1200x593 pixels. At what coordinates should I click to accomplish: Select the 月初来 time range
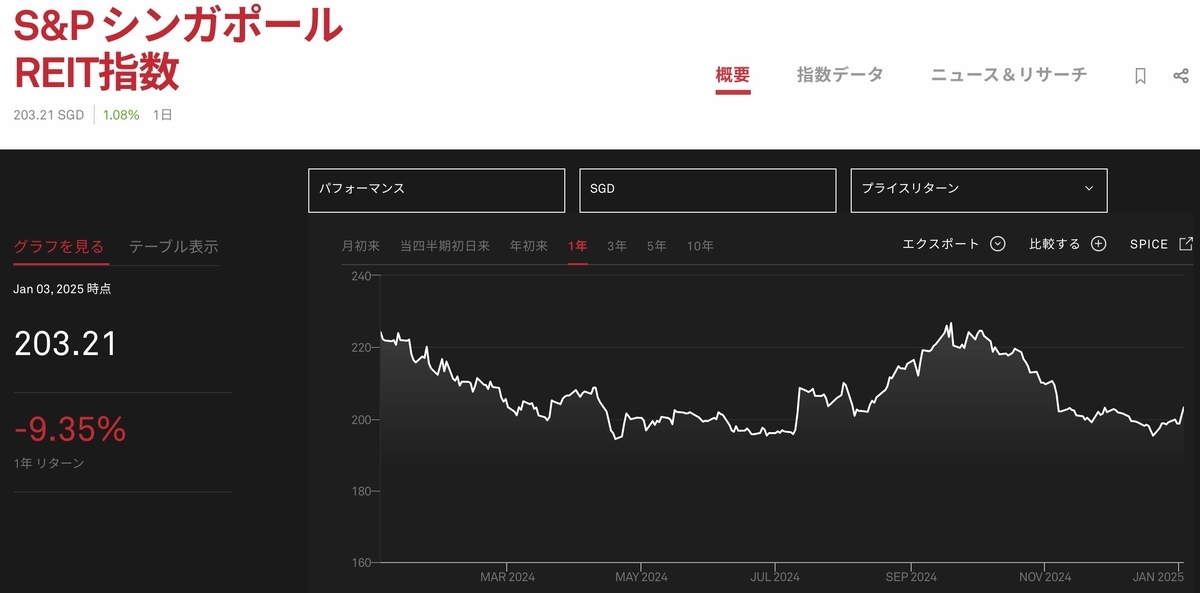point(360,246)
